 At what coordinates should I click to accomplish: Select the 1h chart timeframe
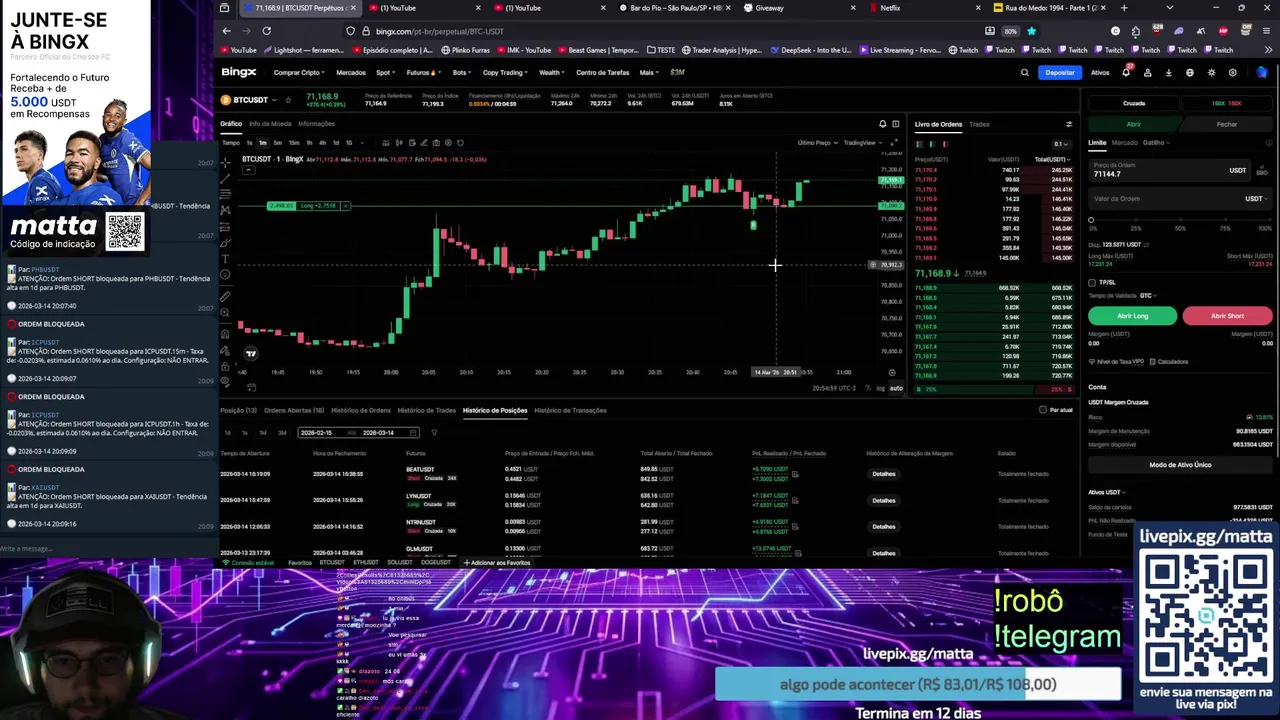(x=309, y=142)
